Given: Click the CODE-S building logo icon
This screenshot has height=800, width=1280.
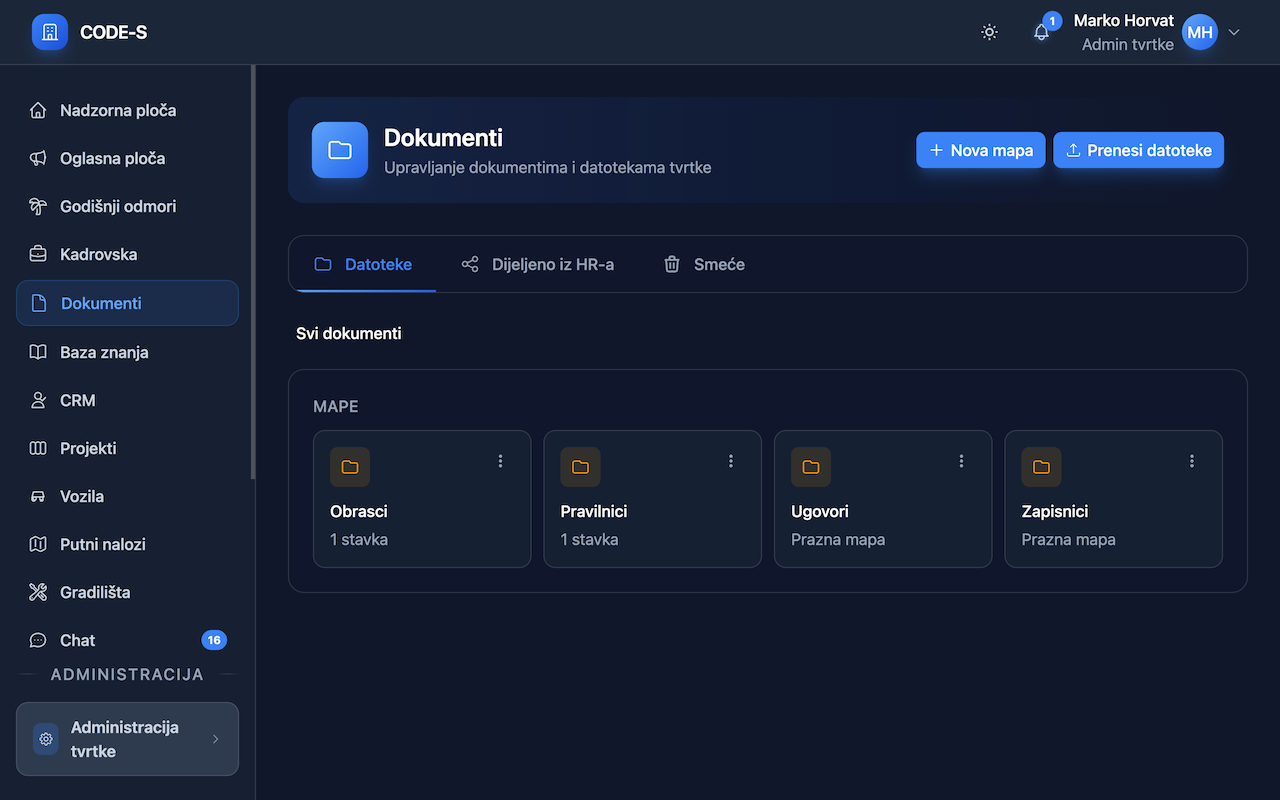Looking at the screenshot, I should [x=50, y=32].
